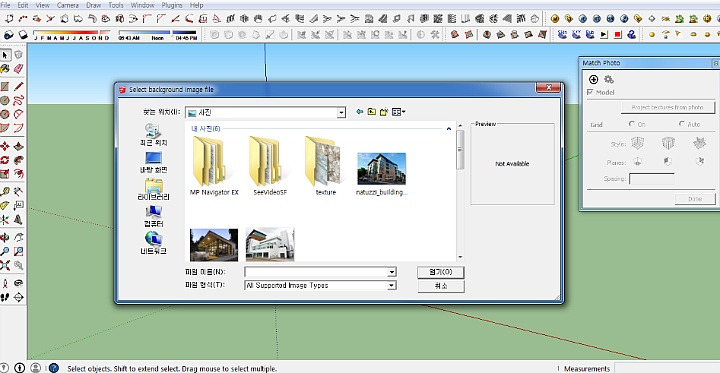The height and width of the screenshot is (373, 720).
Task: Open Match Photo settings gear icon
Action: coord(608,79)
